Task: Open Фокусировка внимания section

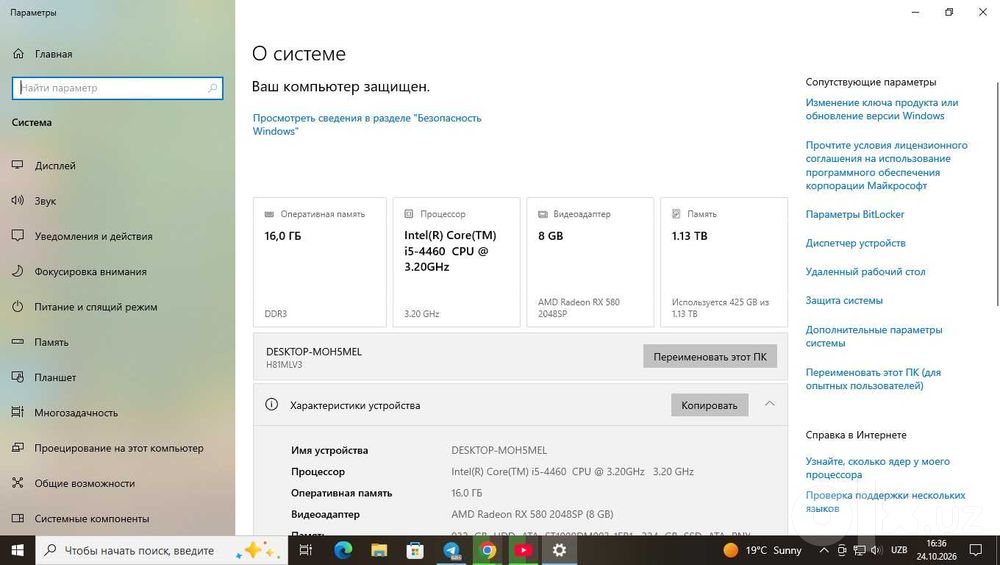Action: tap(91, 272)
